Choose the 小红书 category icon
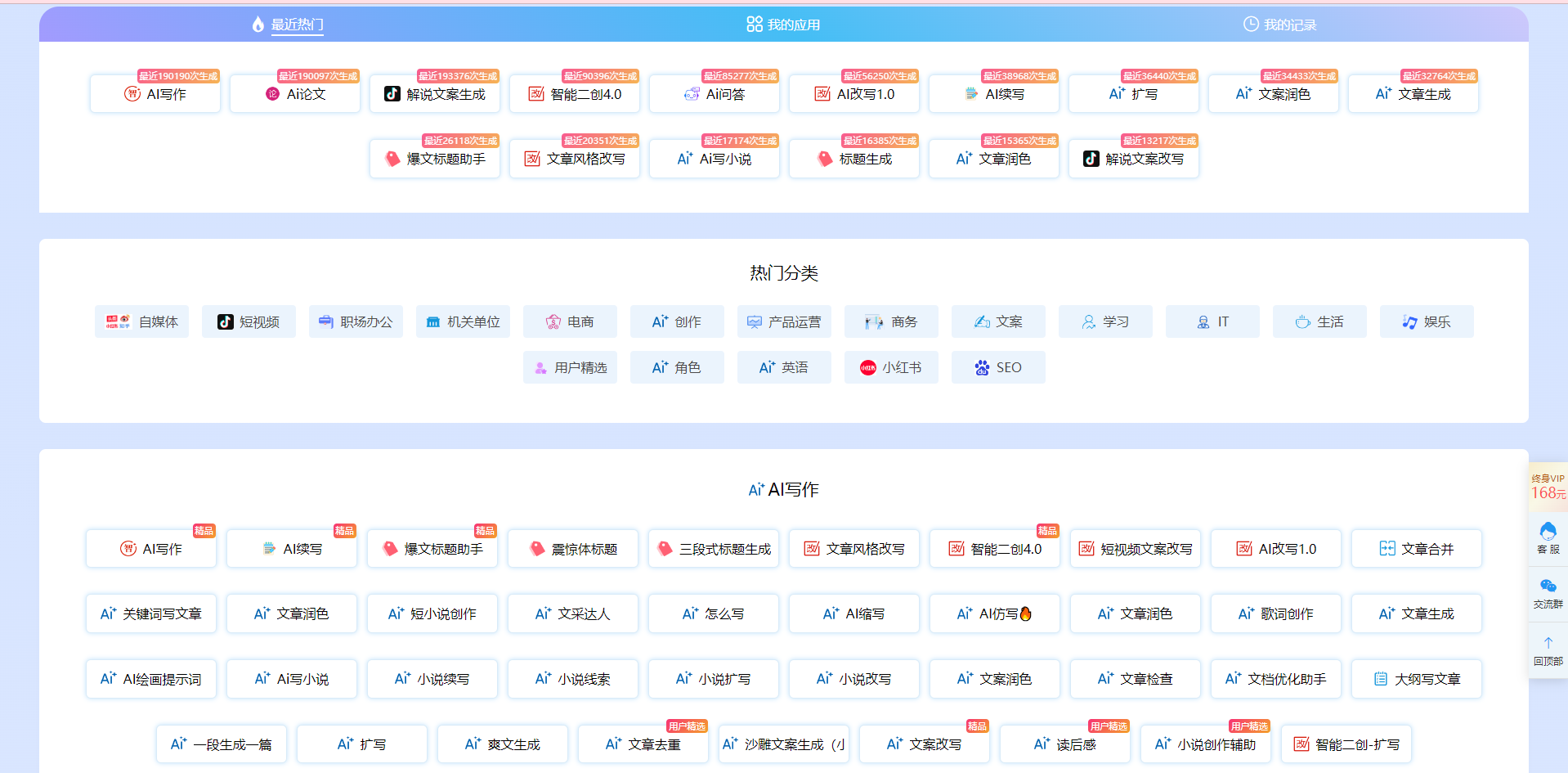 867,368
